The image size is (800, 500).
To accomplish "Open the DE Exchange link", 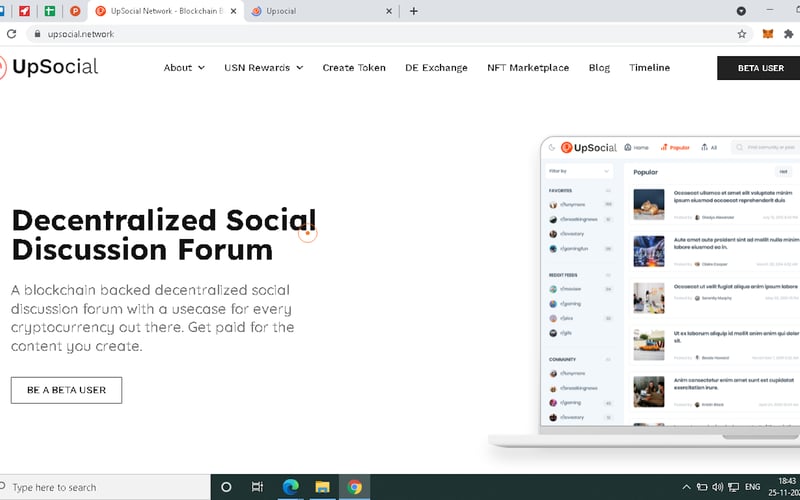I will click(436, 67).
